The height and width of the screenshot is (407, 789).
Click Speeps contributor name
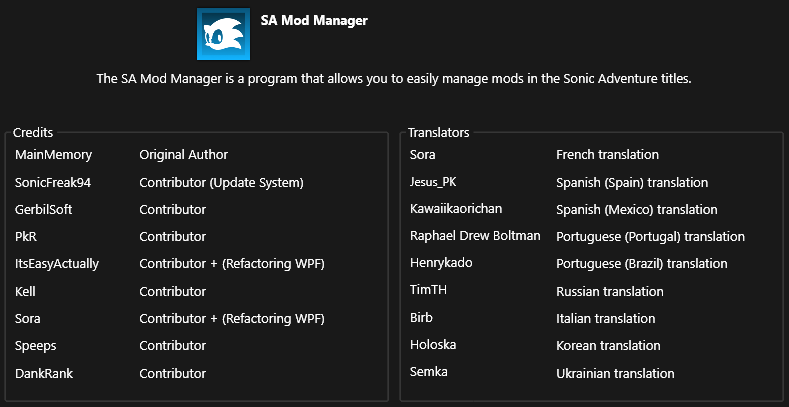click(36, 346)
